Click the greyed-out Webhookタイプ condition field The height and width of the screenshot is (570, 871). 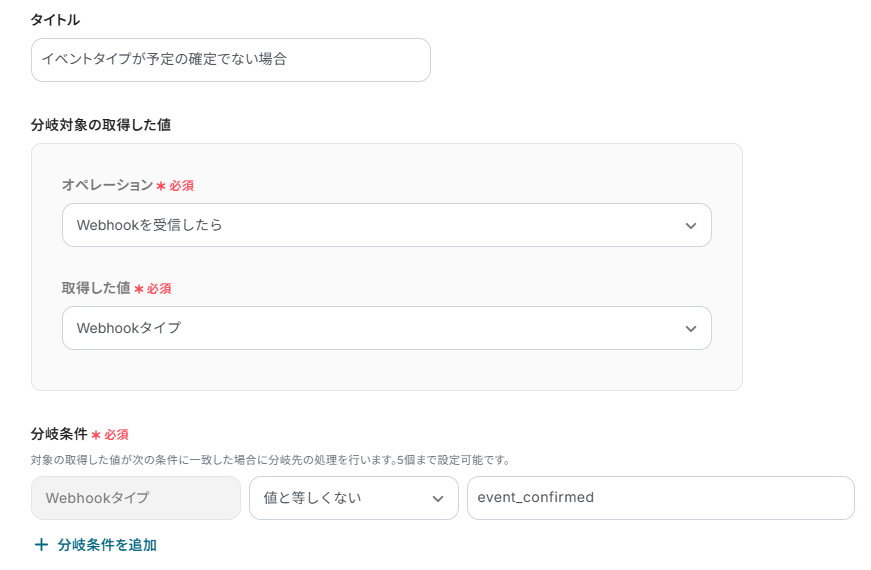pyautogui.click(x=136, y=498)
